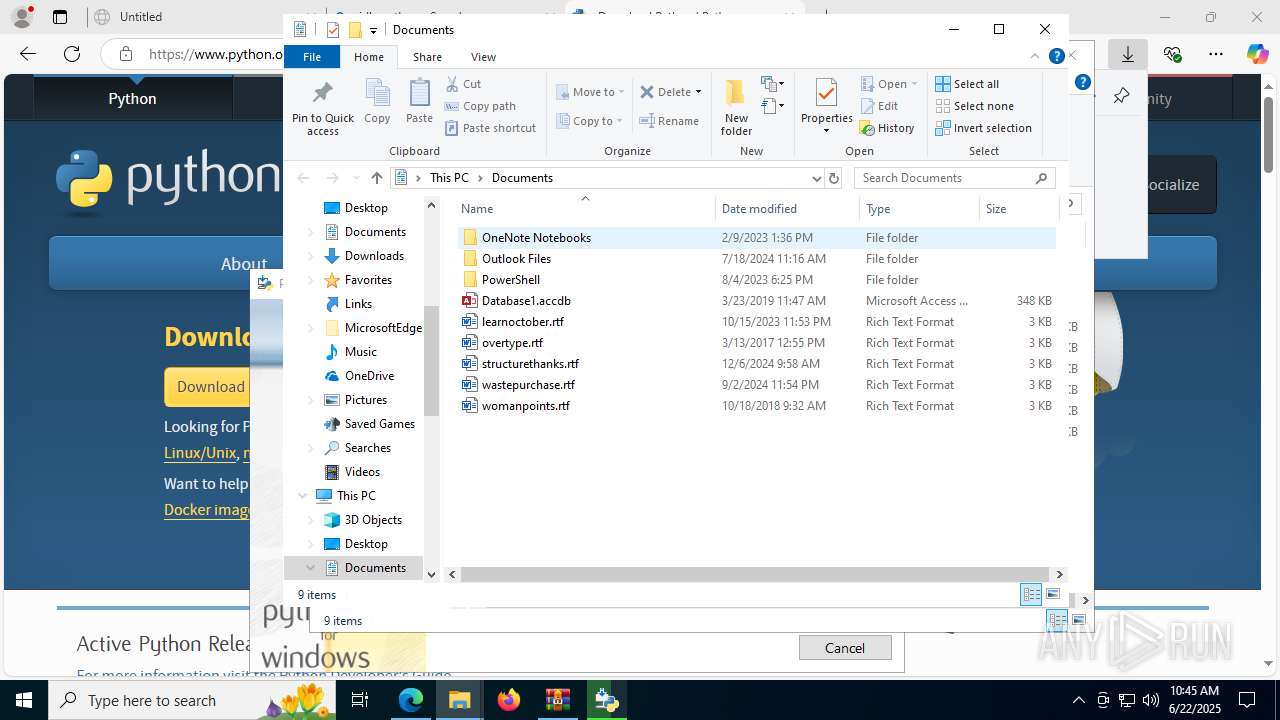Image resolution: width=1280 pixels, height=720 pixels.
Task: Click the horizontal scrollbar of file list
Action: click(757, 575)
